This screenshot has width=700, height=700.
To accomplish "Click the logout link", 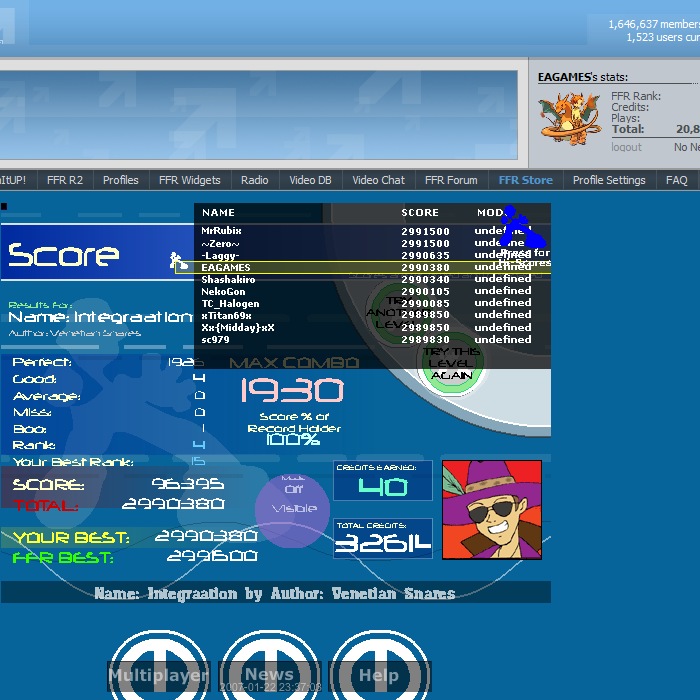I will 626,147.
